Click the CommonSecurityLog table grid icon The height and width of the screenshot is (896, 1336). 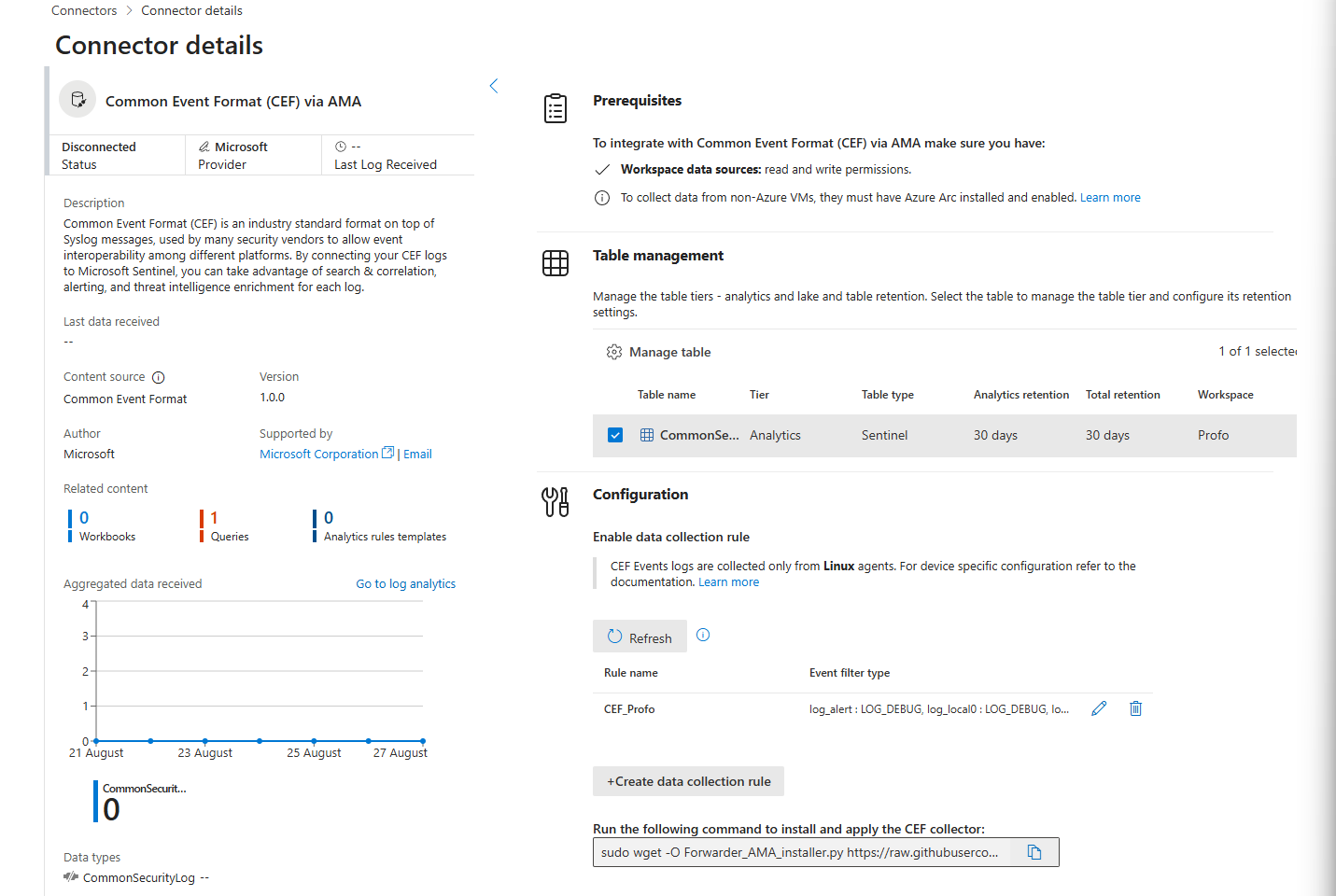coord(647,435)
